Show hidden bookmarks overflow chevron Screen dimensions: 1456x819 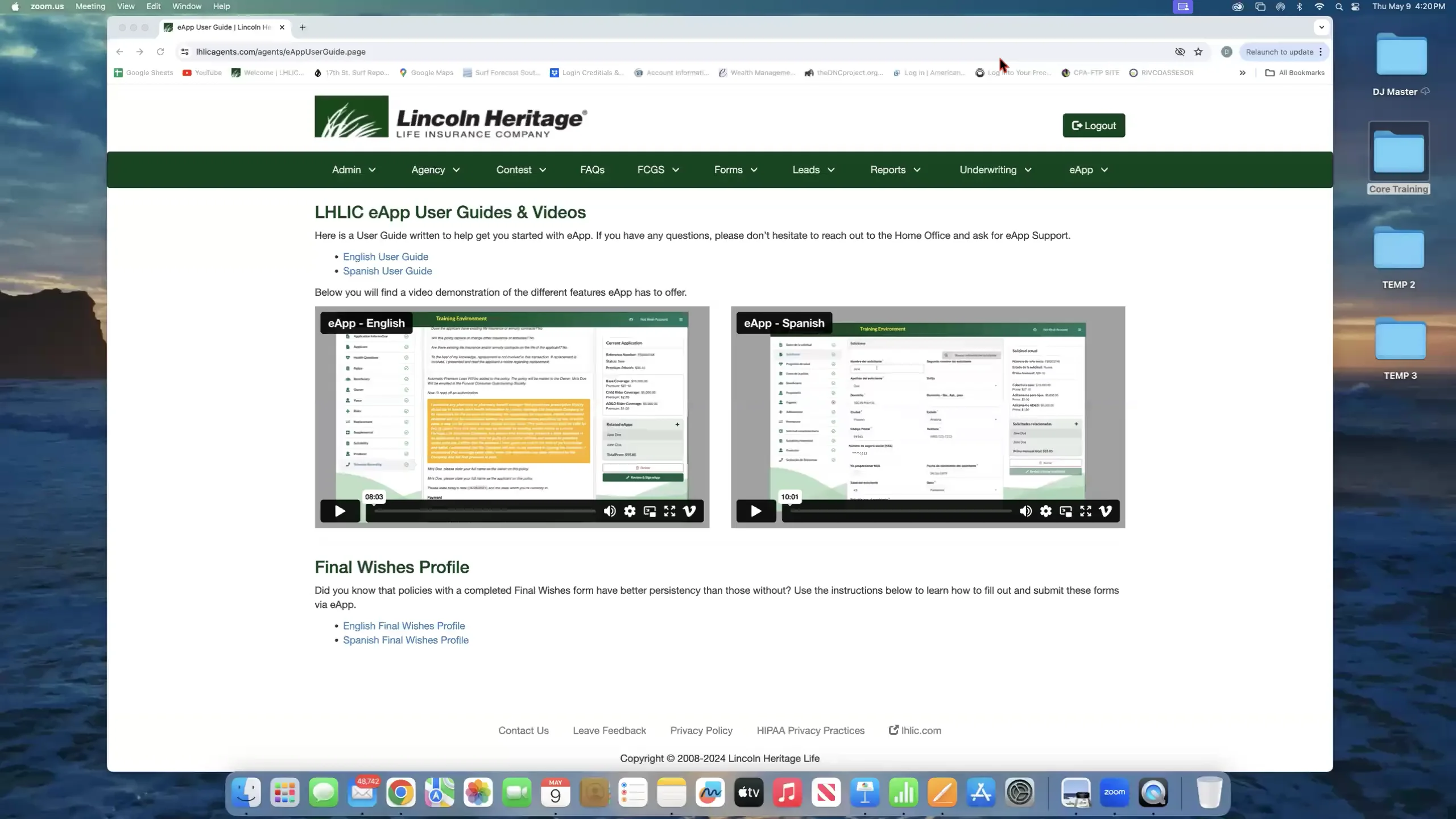1242,73
